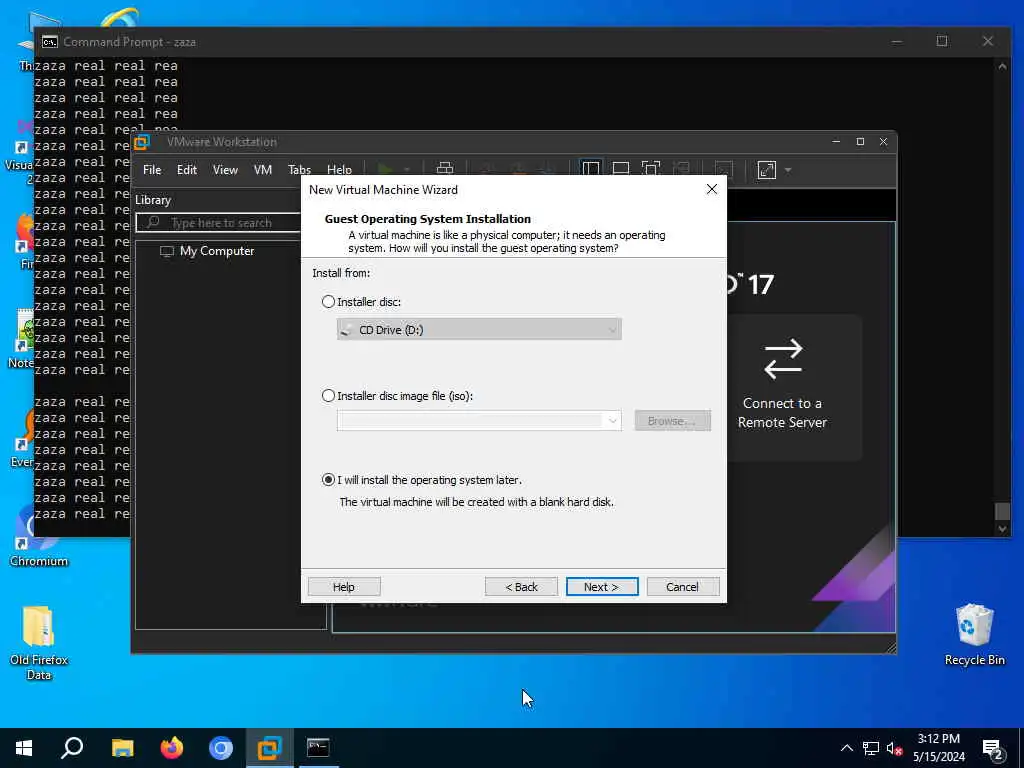Select the Installer disc radio button
This screenshot has height=768, width=1024.
tap(328, 302)
